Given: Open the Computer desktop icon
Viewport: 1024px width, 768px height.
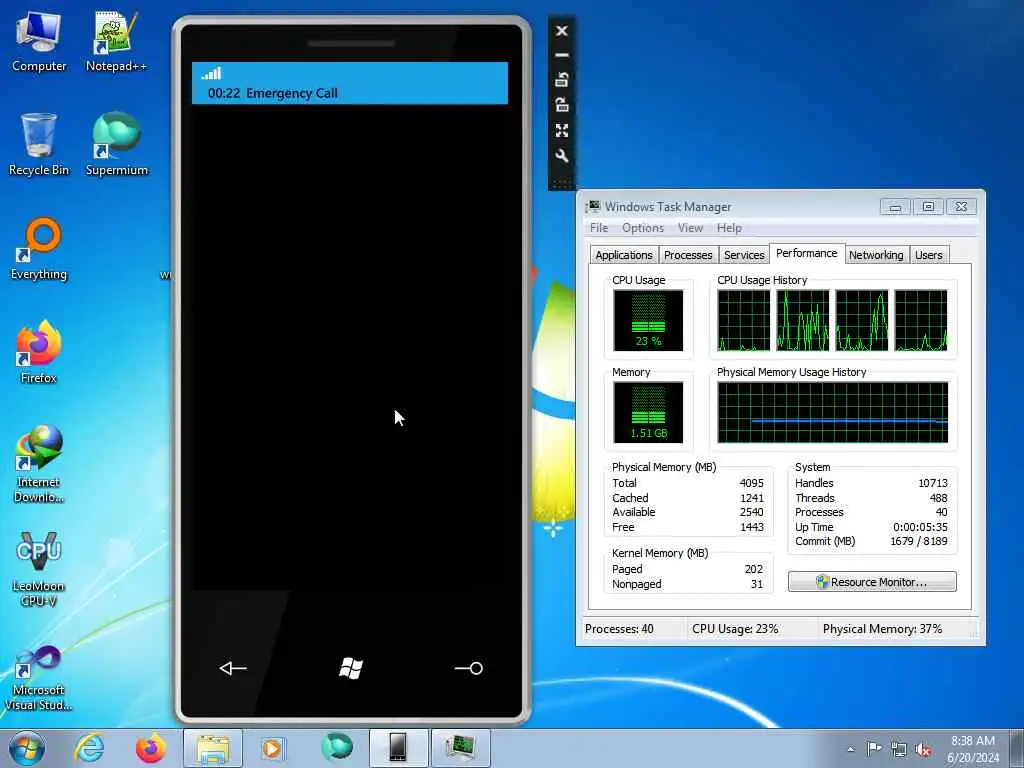Looking at the screenshot, I should [x=39, y=42].
